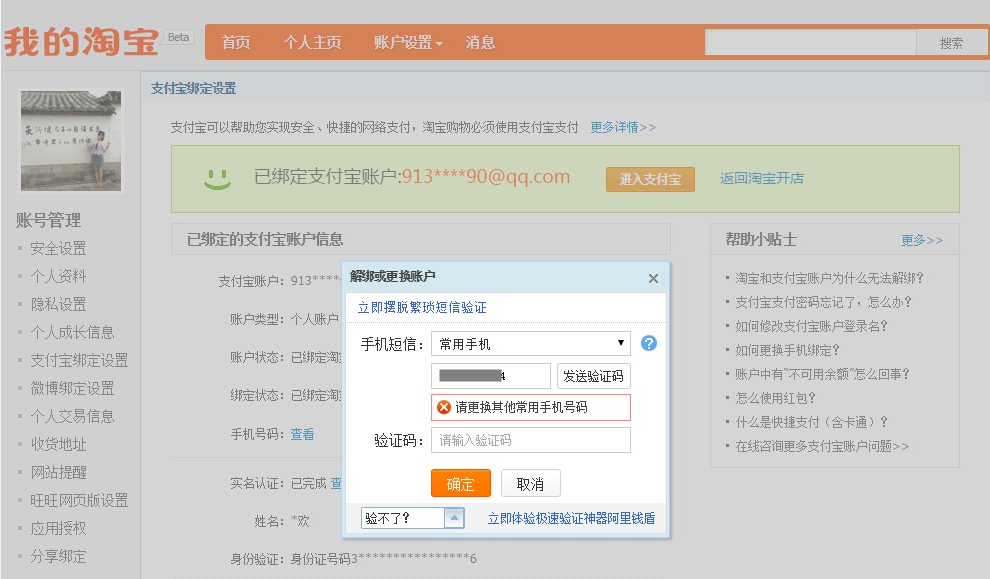990x579 pixels.
Task: Click the green smiley face icon
Action: pos(217,178)
